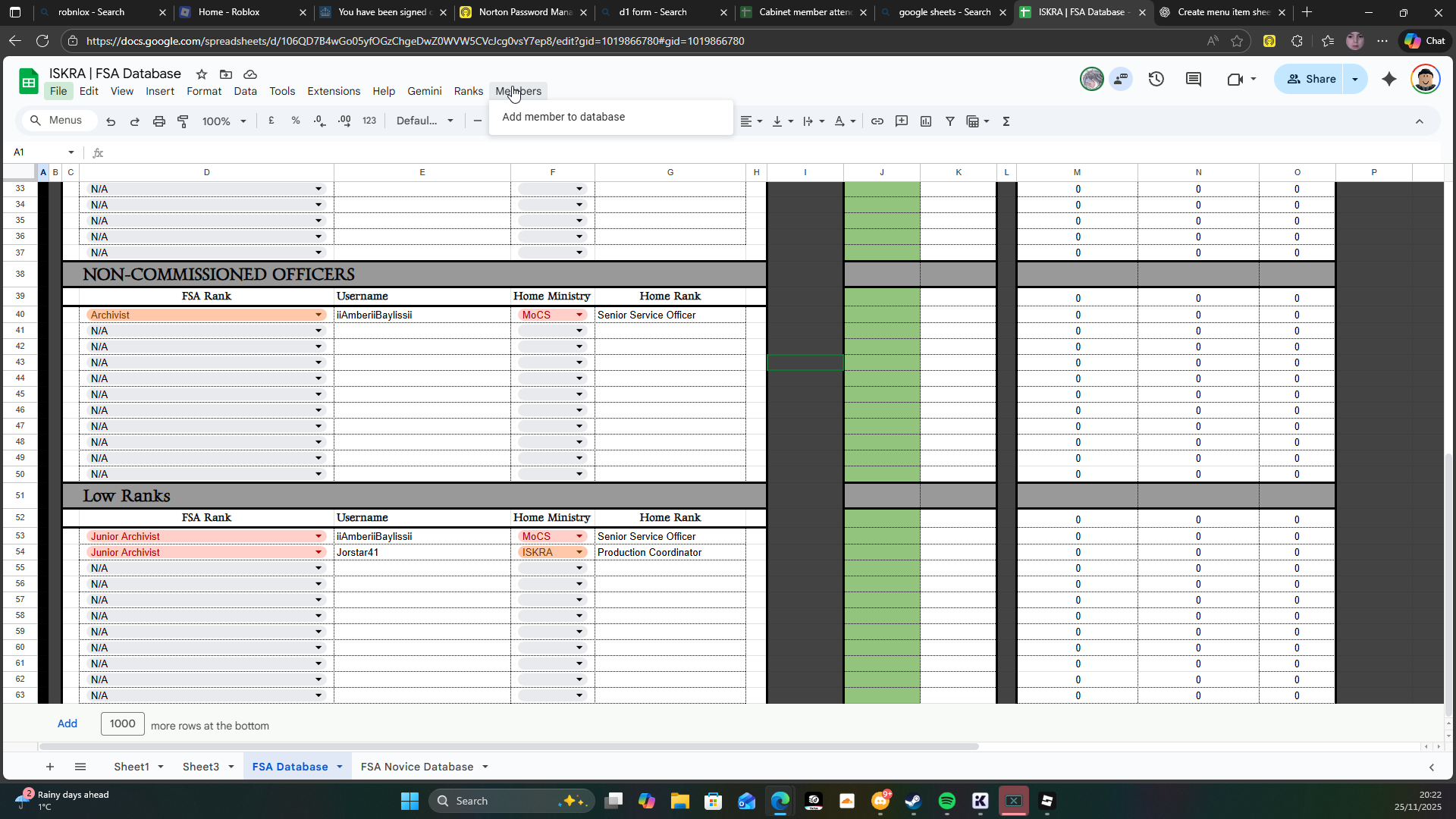Select the paint format tool
The width and height of the screenshot is (1456, 819).
pos(183,121)
